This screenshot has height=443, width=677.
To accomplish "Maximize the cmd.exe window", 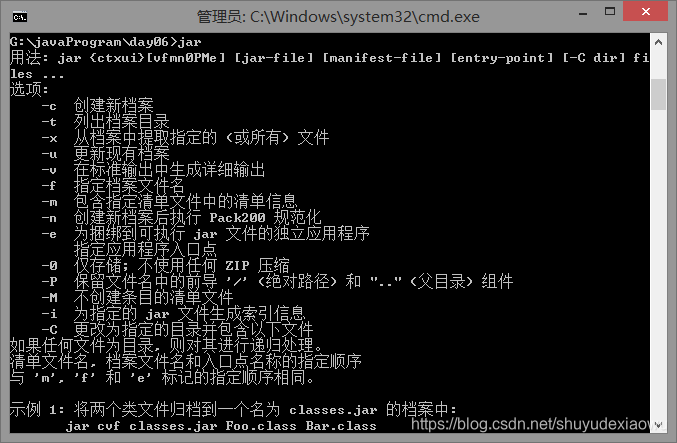I will click(610, 12).
